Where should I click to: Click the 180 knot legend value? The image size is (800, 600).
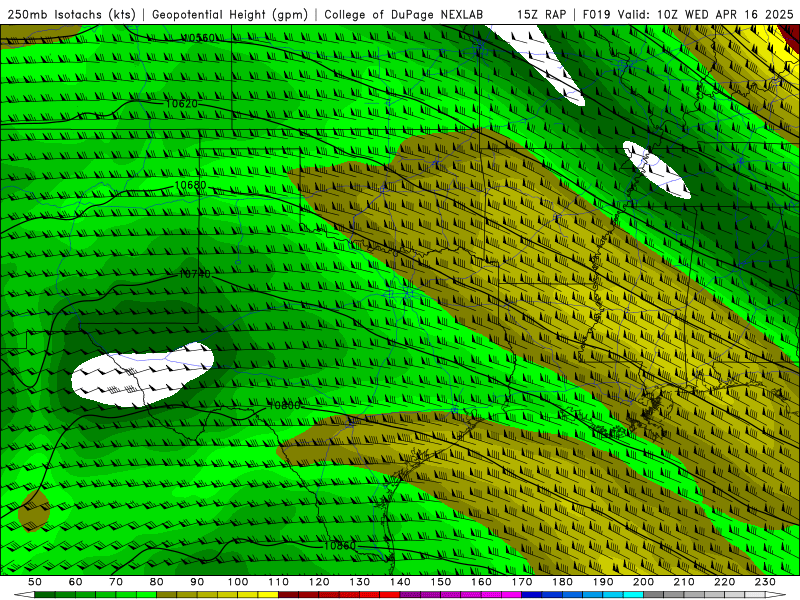tap(562, 582)
